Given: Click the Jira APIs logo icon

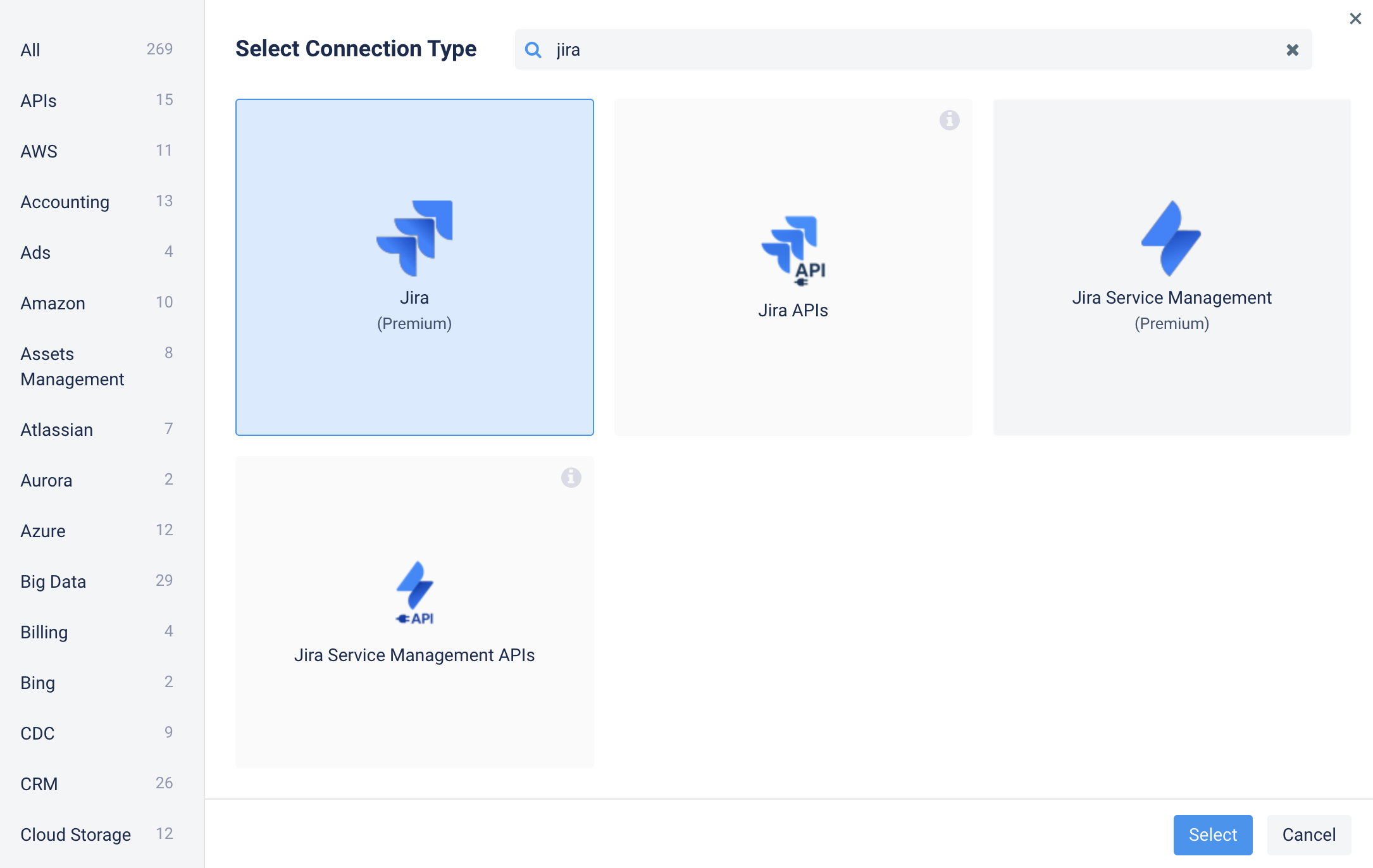Looking at the screenshot, I should 793,251.
